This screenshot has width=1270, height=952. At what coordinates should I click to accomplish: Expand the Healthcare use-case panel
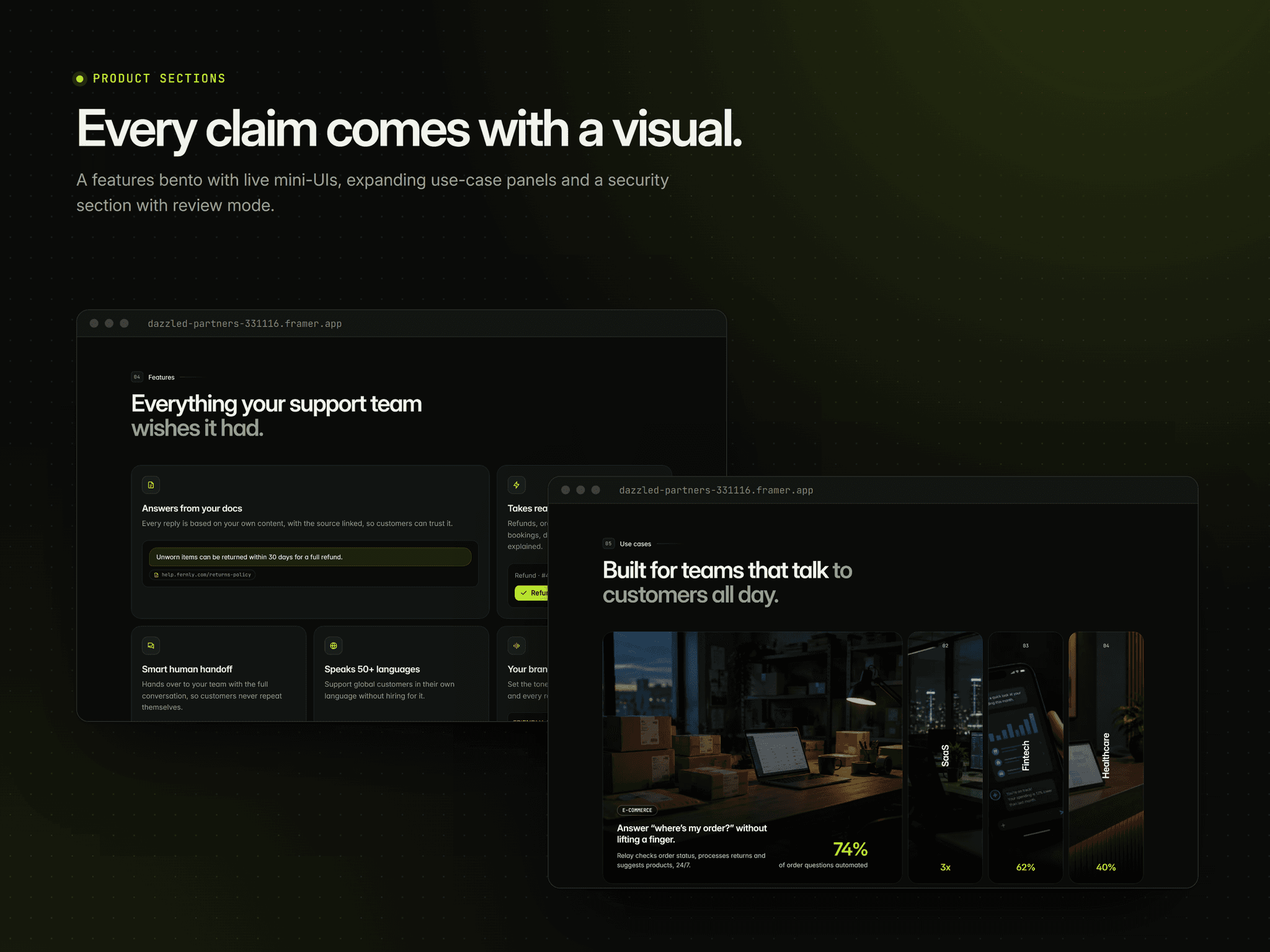(x=1106, y=757)
